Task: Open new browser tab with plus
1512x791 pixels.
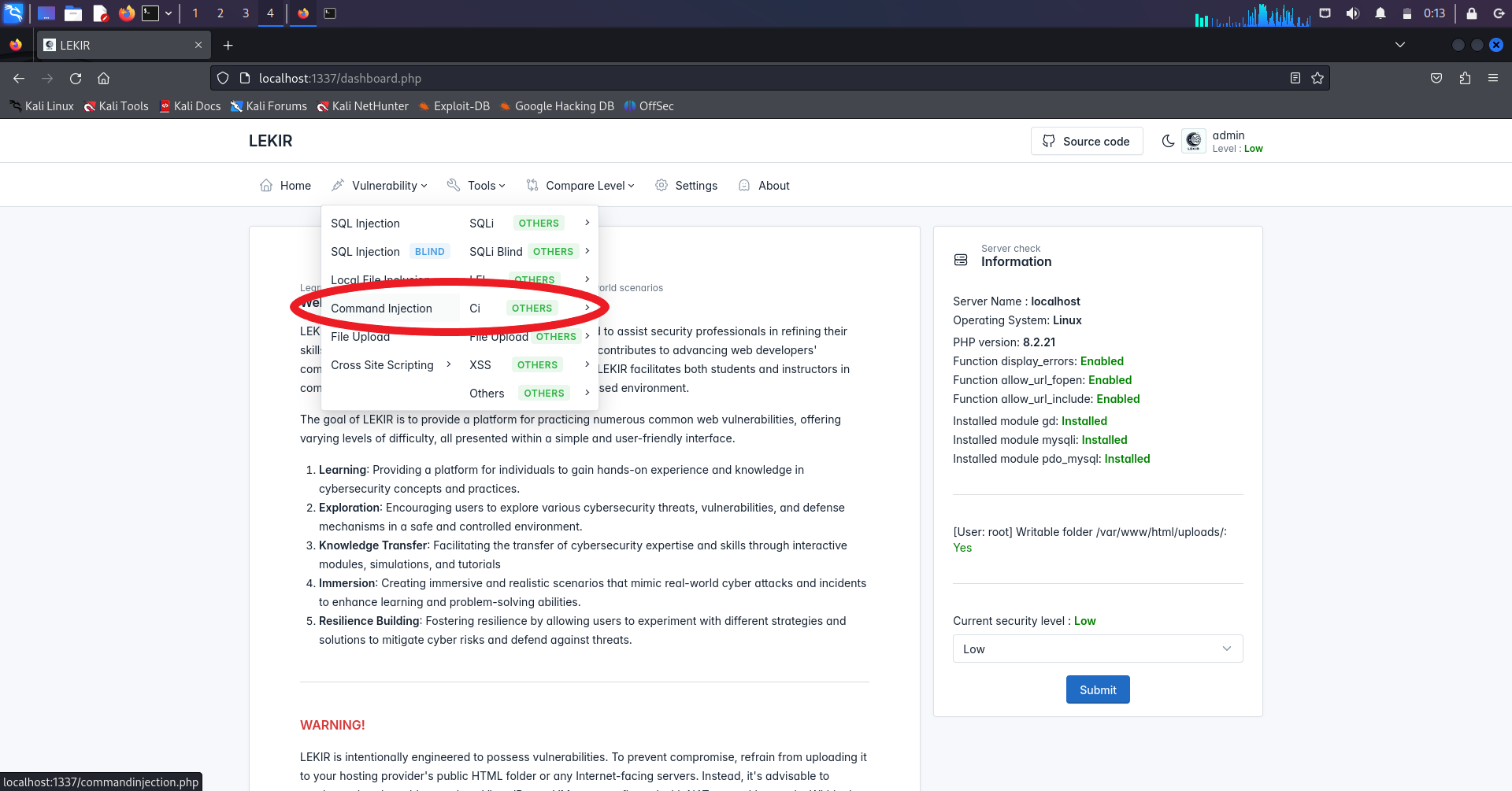Action: [x=228, y=46]
